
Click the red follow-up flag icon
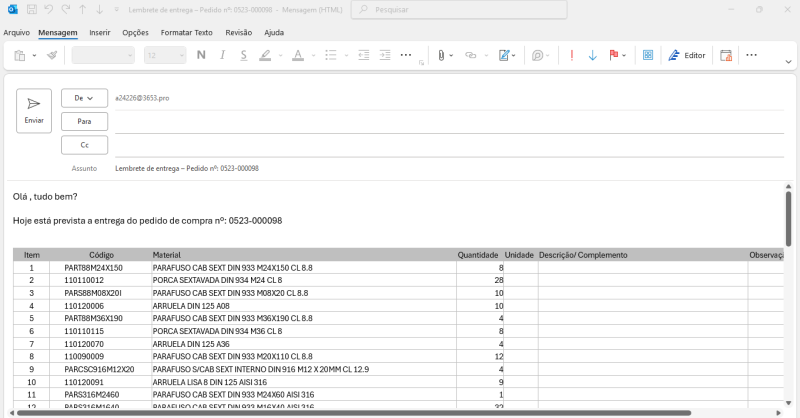click(x=614, y=55)
